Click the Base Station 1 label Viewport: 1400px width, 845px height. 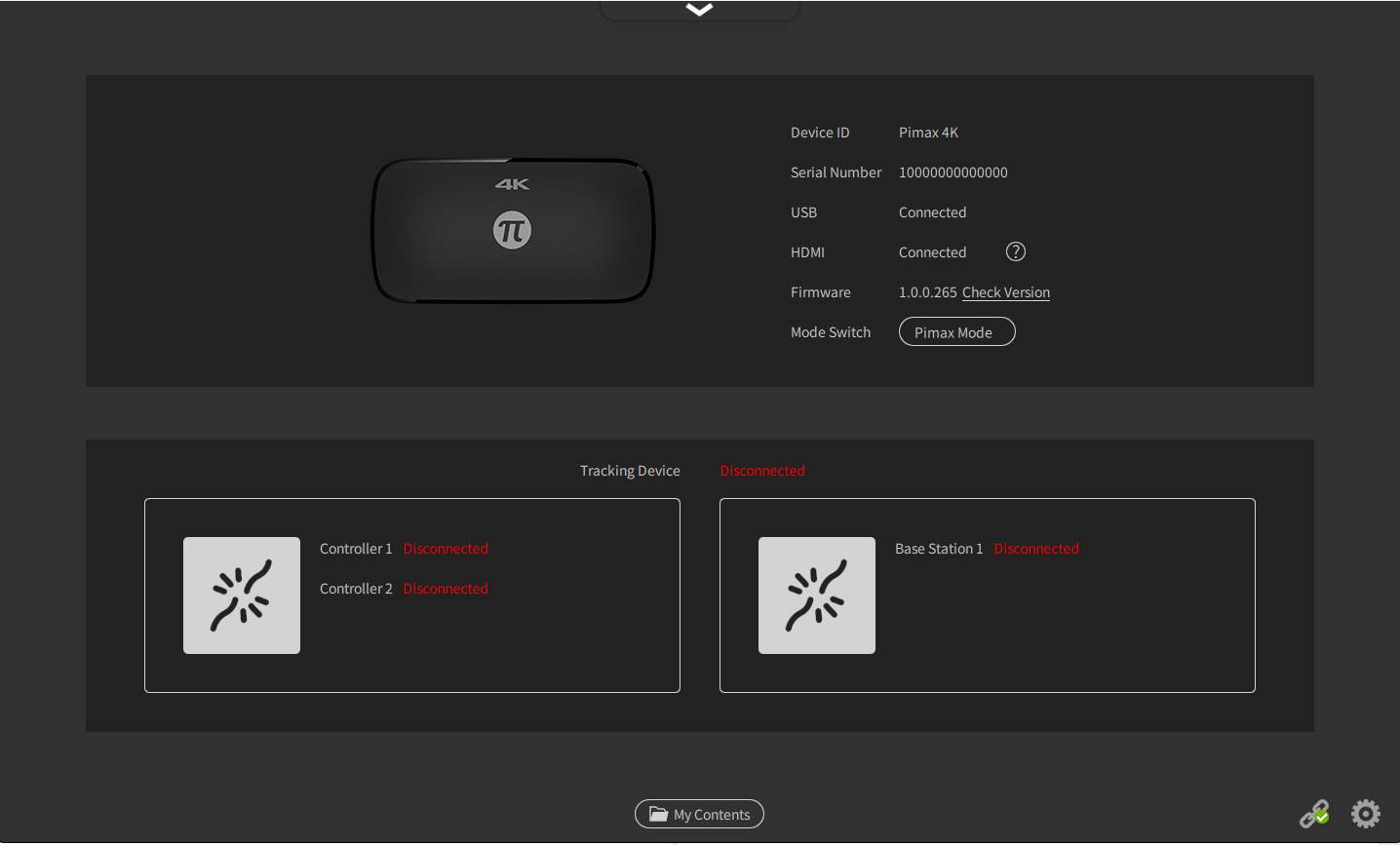[939, 549]
